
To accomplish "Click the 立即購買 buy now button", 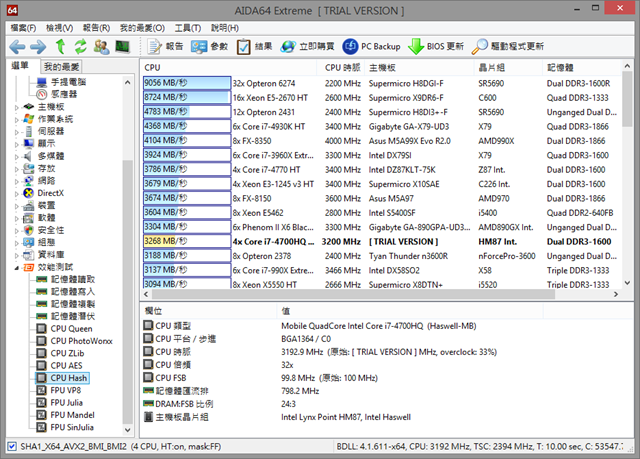I will pyautogui.click(x=307, y=47).
